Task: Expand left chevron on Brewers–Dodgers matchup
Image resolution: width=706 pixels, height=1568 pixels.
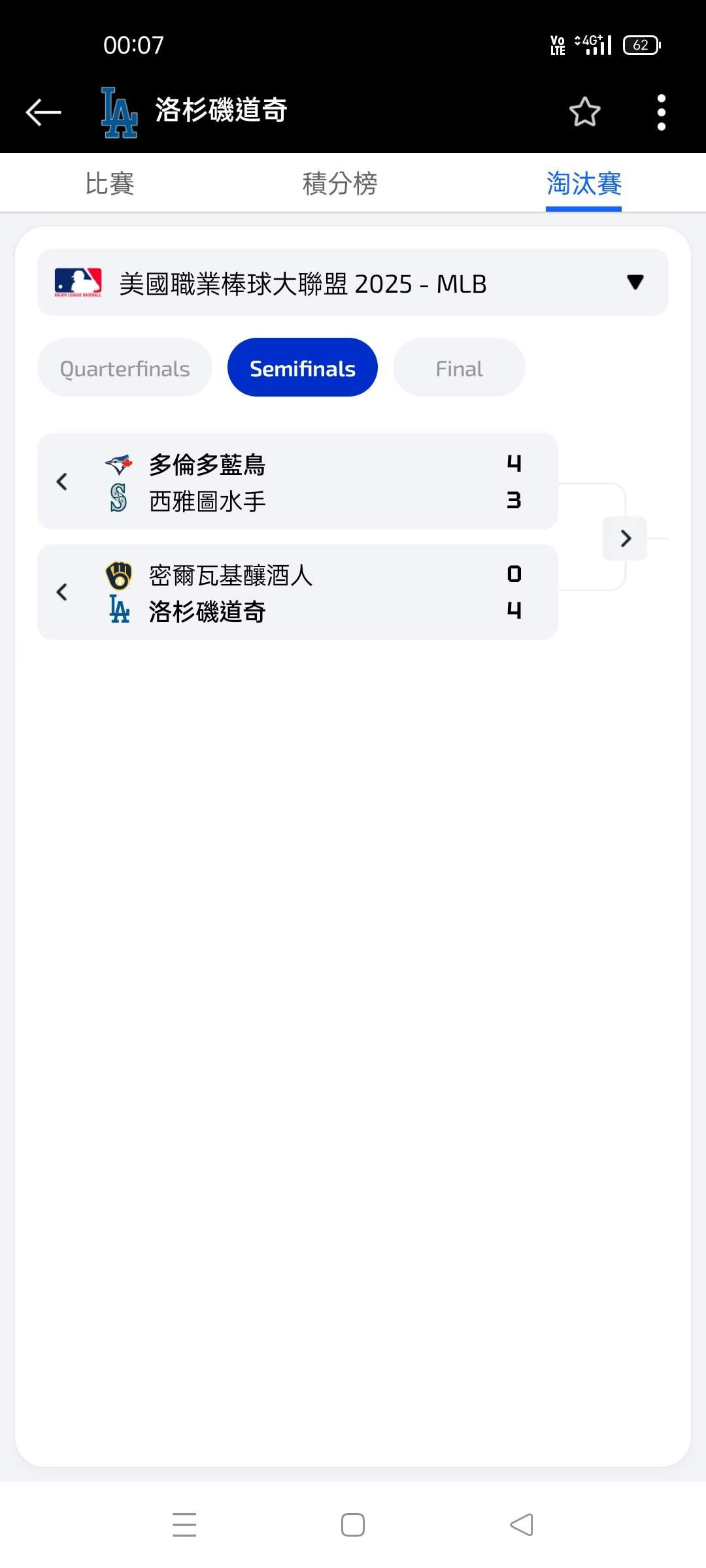Action: tap(62, 592)
